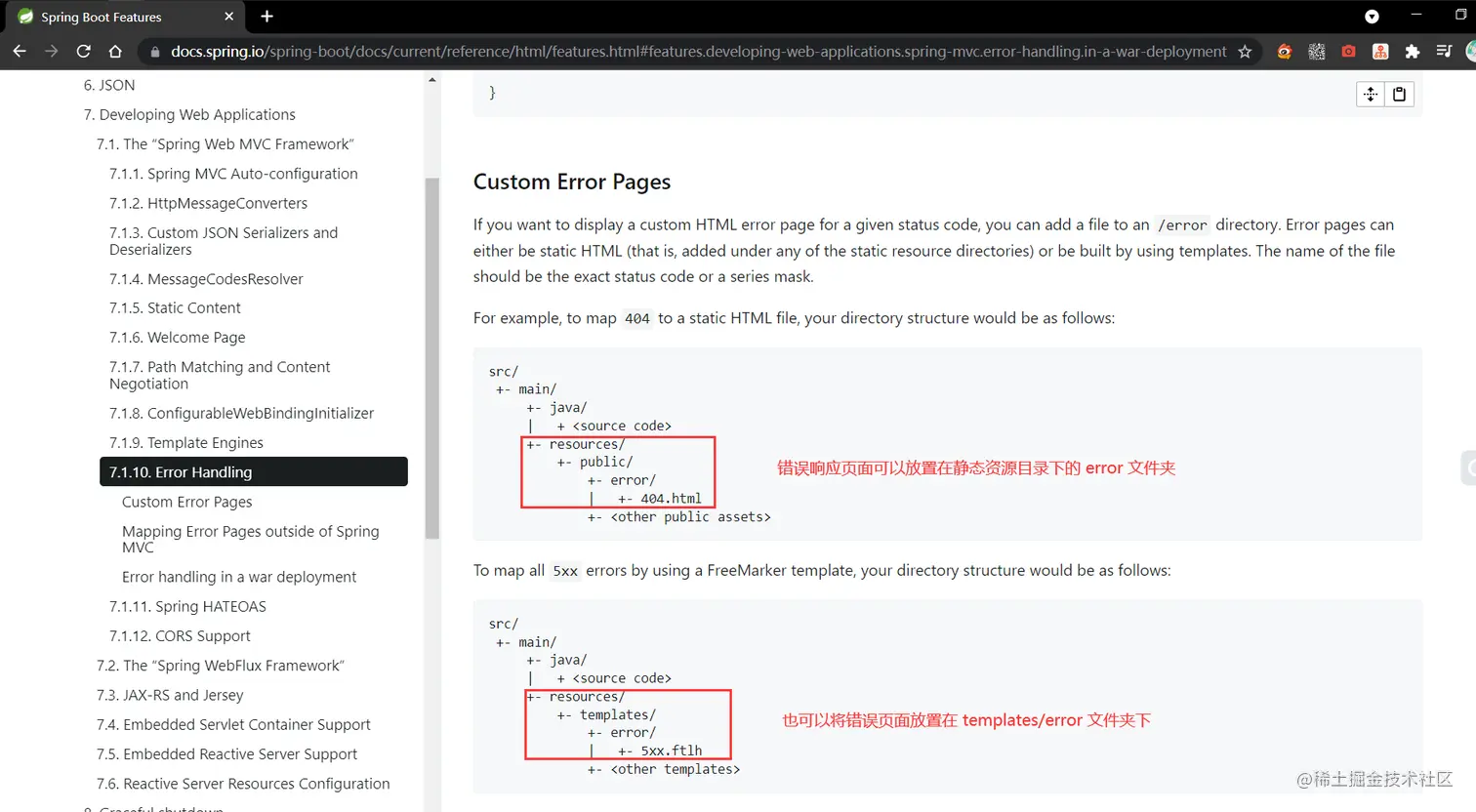Select the Spring Boot Features tab
This screenshot has height=812, width=1476.
125,17
